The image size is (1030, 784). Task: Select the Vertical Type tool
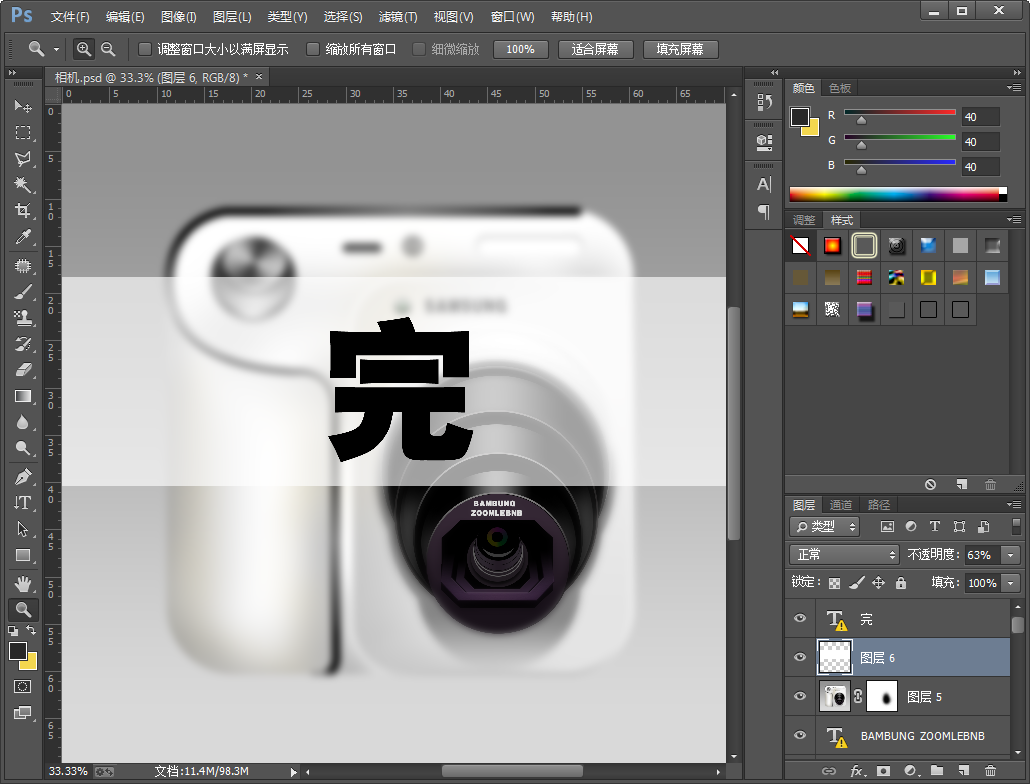[x=23, y=503]
